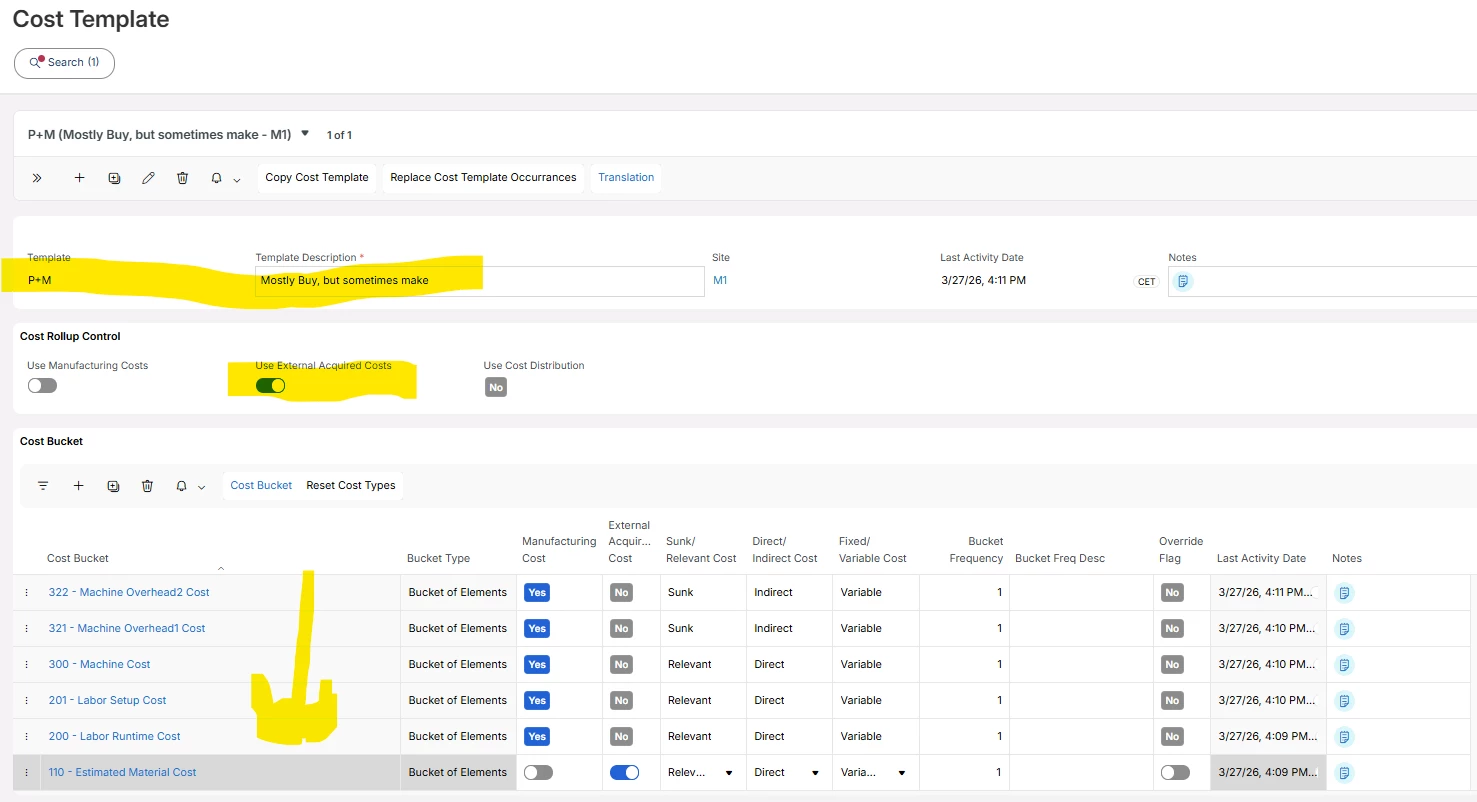Image resolution: width=1477 pixels, height=802 pixels.
Task: Click Replace Cost Template Occurrances command
Action: 483,178
